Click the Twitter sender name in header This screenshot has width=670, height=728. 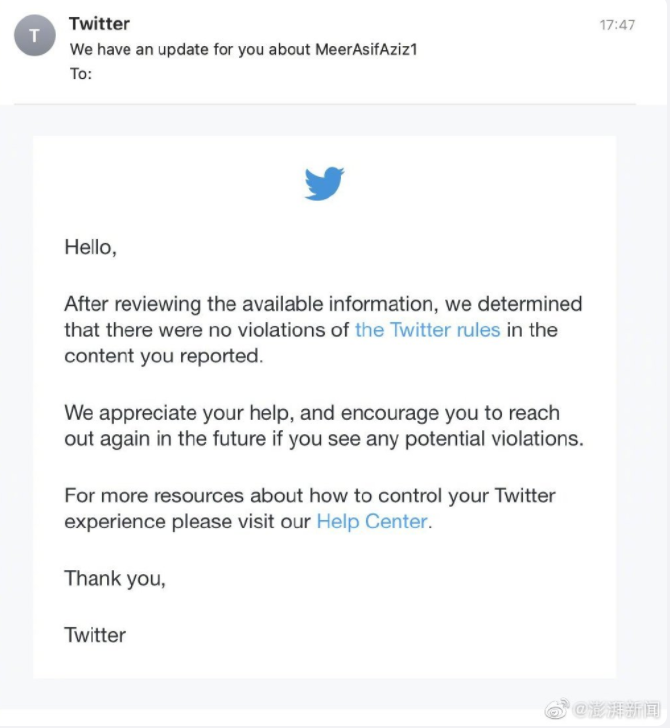click(x=99, y=23)
